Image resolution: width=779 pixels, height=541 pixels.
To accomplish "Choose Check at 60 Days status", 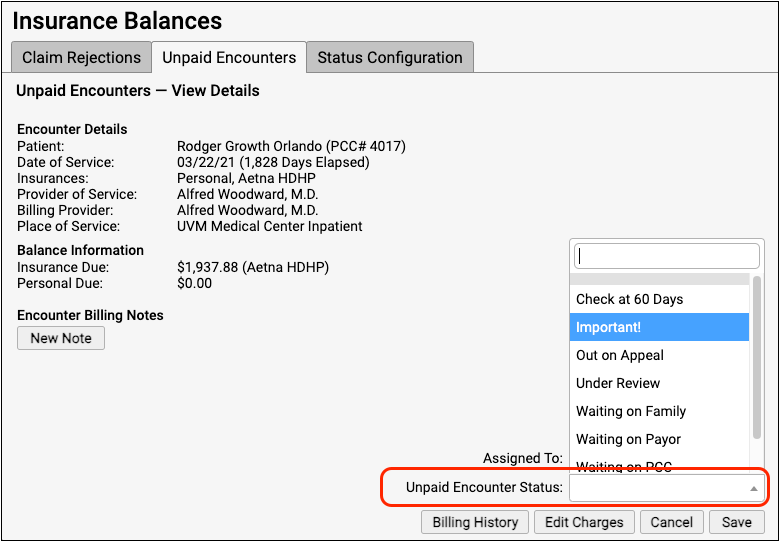I will [x=660, y=299].
